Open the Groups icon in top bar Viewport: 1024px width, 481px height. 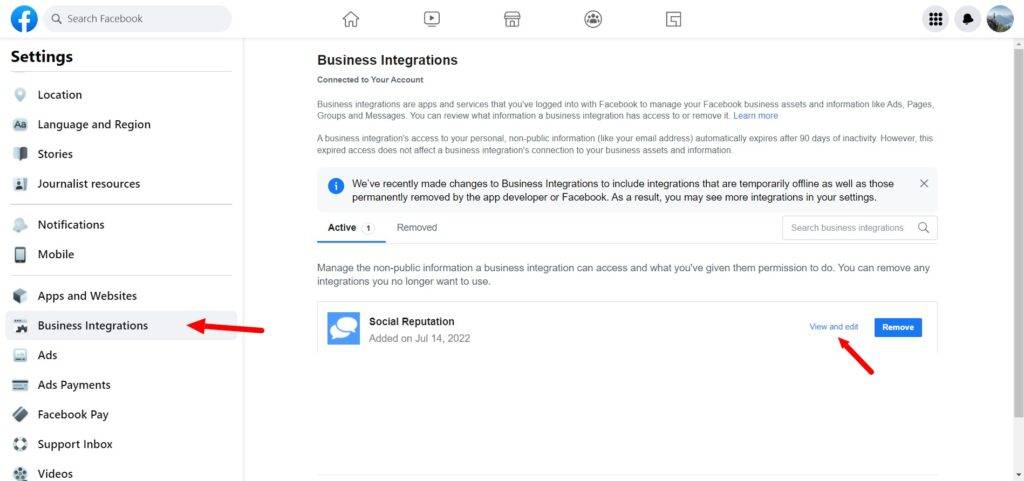coord(593,19)
